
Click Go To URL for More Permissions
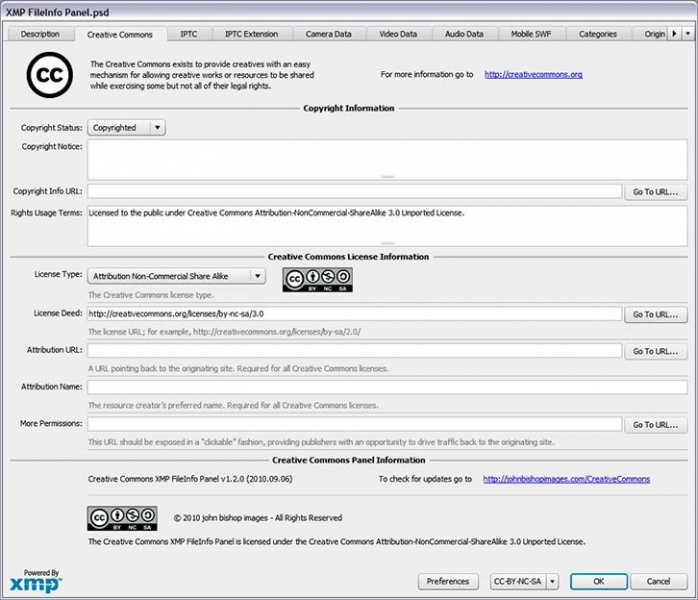[x=656, y=425]
